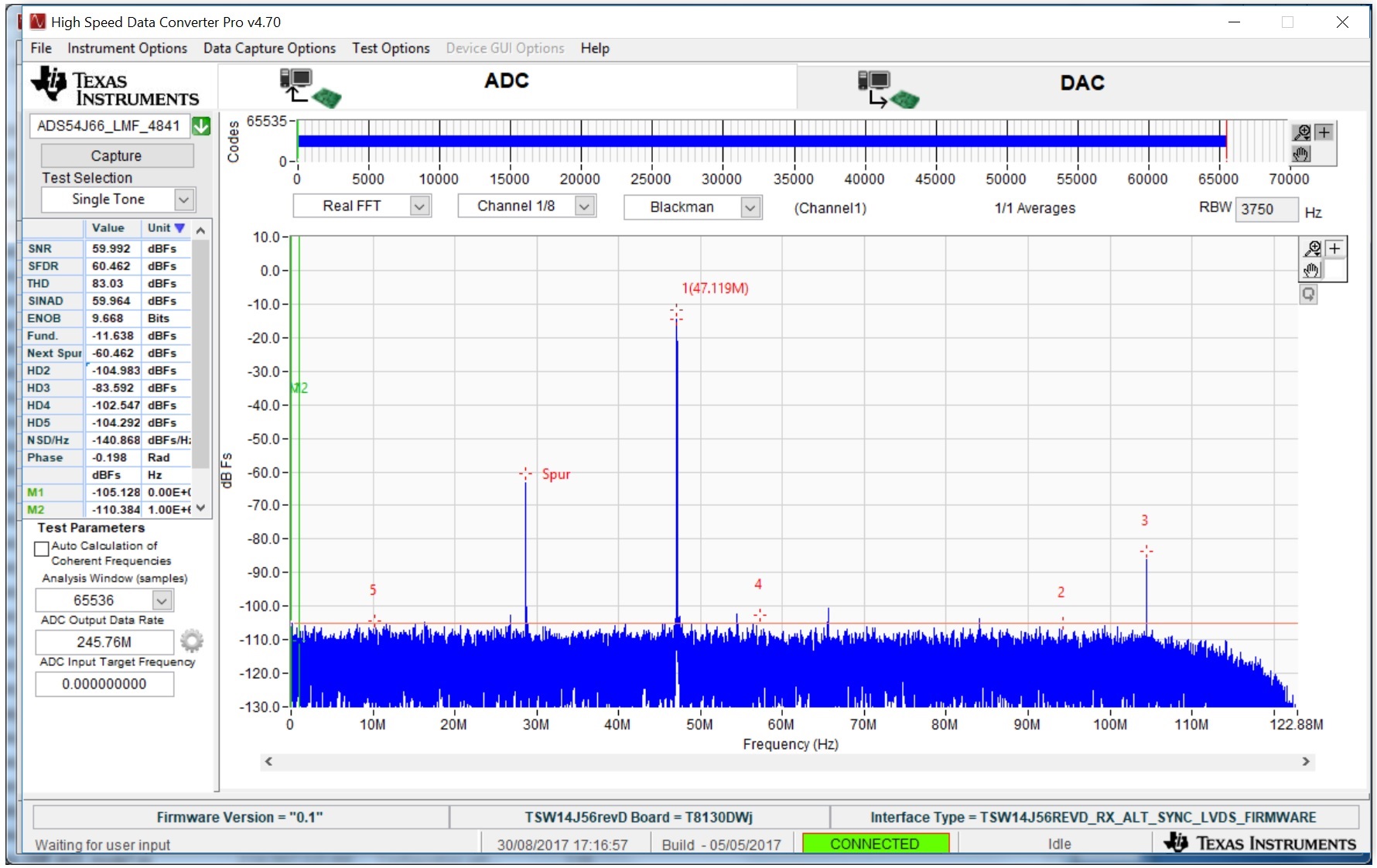Click the ADC Output Data Rate 245.76M field
Viewport: 1377px width, 868px height.
(x=104, y=642)
